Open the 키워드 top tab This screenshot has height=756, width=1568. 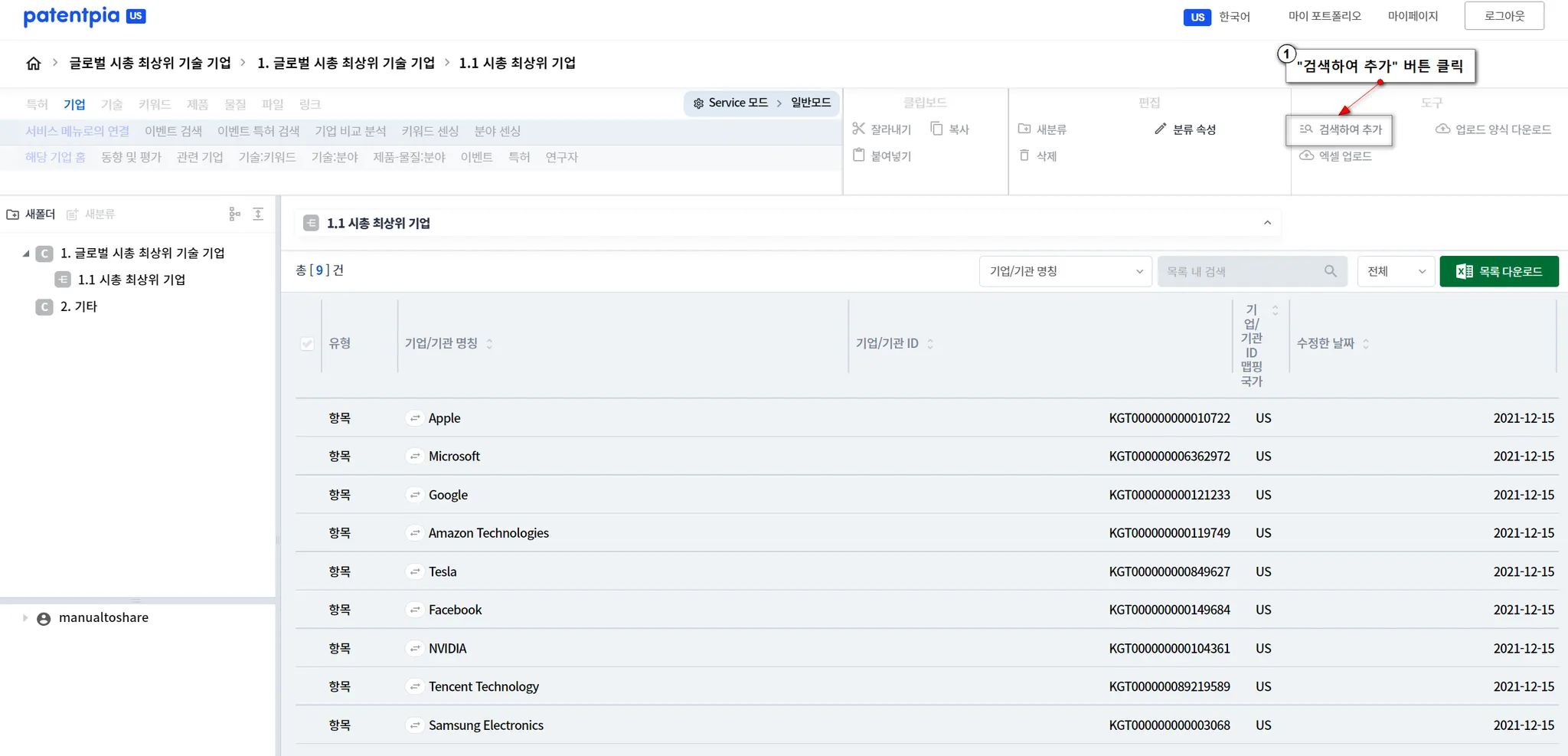click(155, 104)
